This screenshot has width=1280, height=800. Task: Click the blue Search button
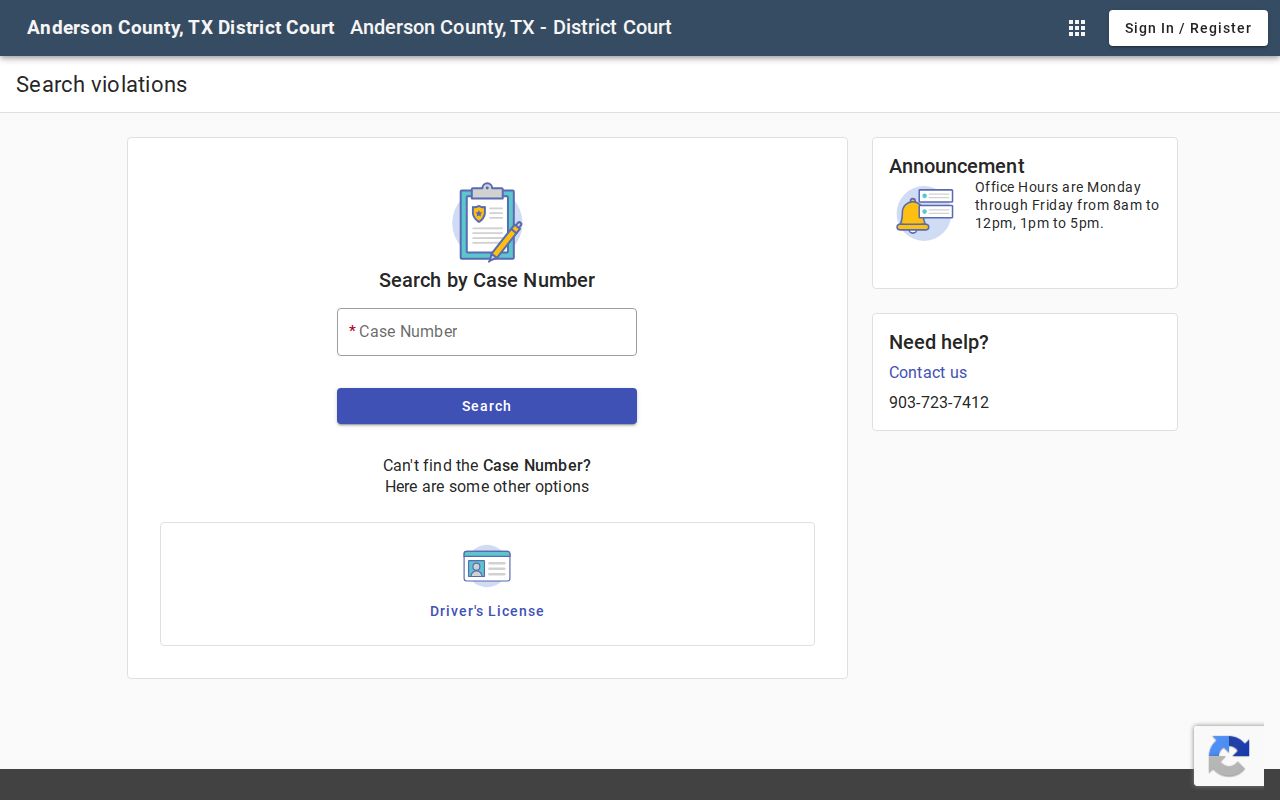(487, 406)
